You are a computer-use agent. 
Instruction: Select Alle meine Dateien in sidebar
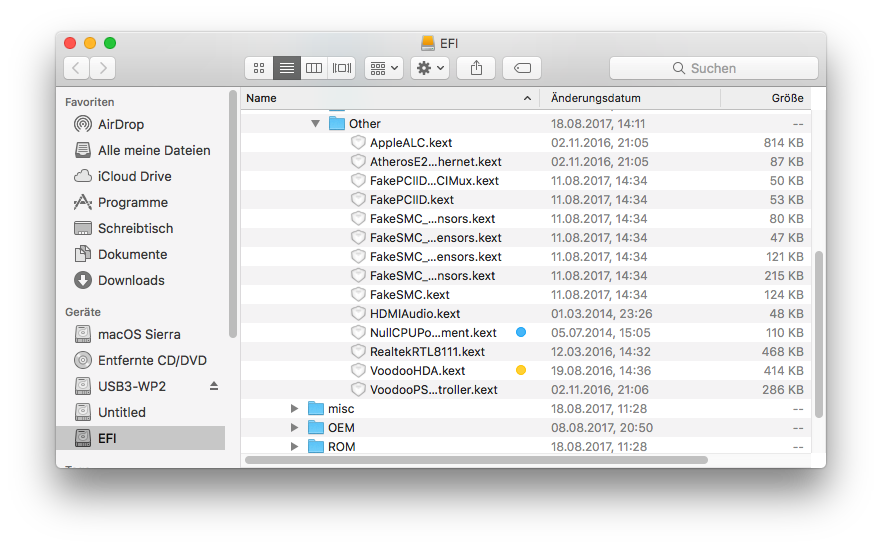142,150
